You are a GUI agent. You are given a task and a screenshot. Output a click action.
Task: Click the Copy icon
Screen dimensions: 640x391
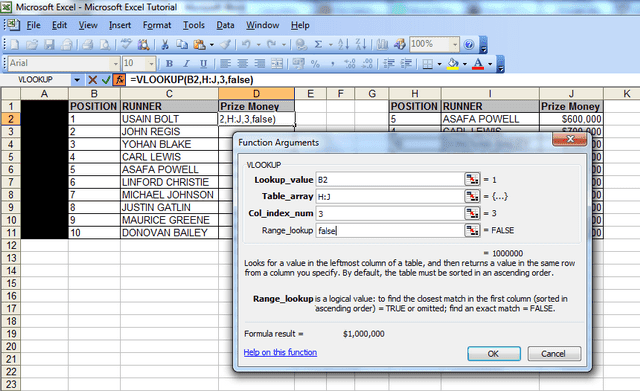182,44
